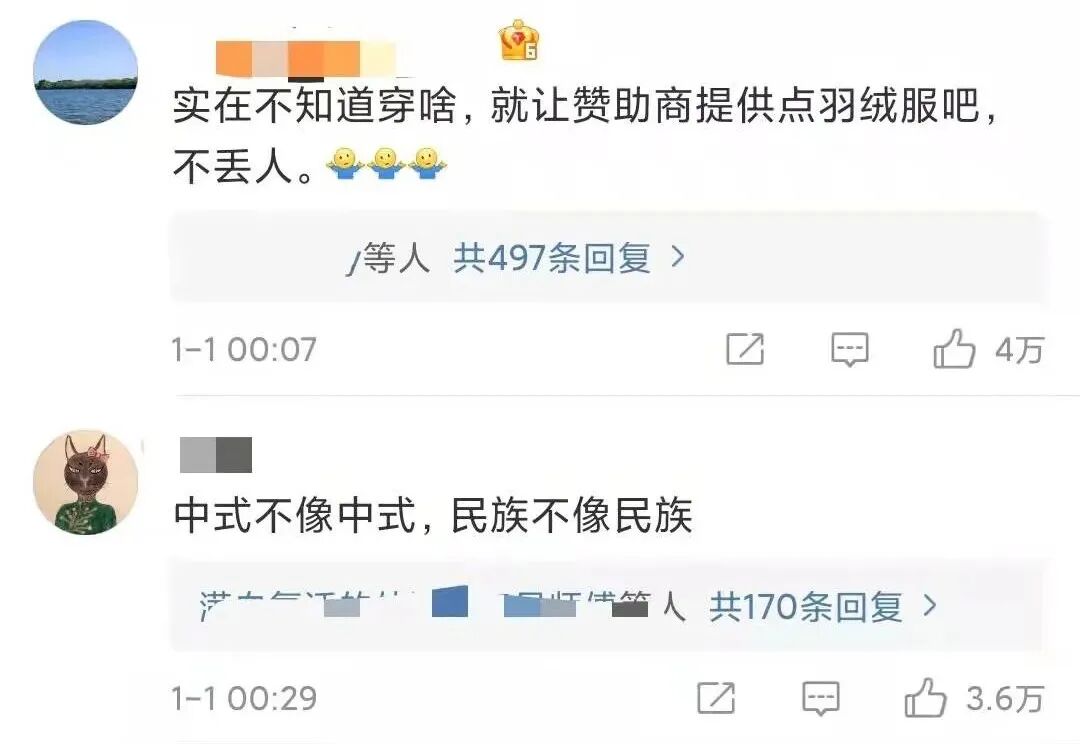This screenshot has height=744, width=1080.
Task: Expand replies via chevron after 共170条回复
Action: coord(930,606)
